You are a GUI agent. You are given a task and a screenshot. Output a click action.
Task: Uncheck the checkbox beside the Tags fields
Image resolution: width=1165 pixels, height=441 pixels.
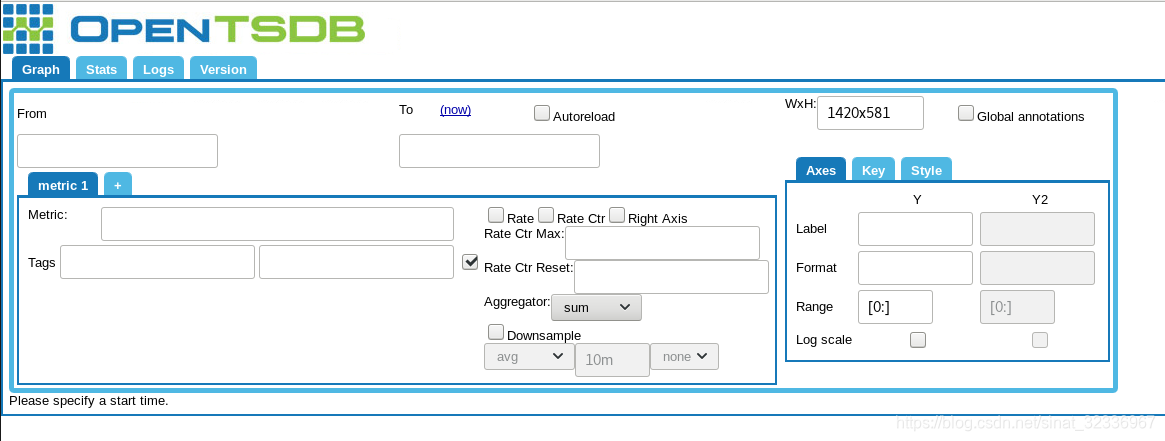[470, 262]
